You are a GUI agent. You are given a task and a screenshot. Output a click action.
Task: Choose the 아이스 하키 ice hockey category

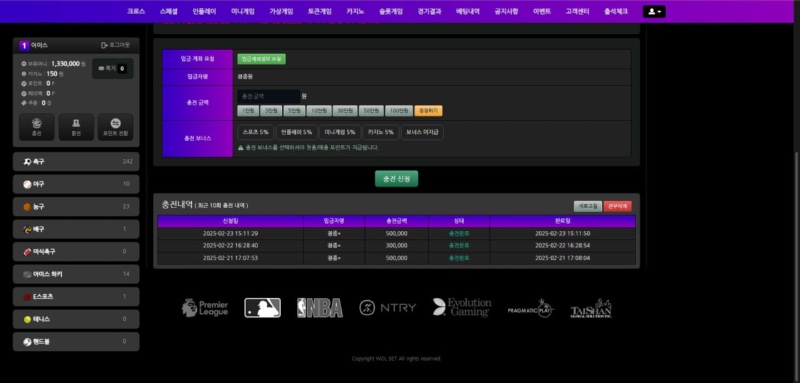(x=76, y=274)
